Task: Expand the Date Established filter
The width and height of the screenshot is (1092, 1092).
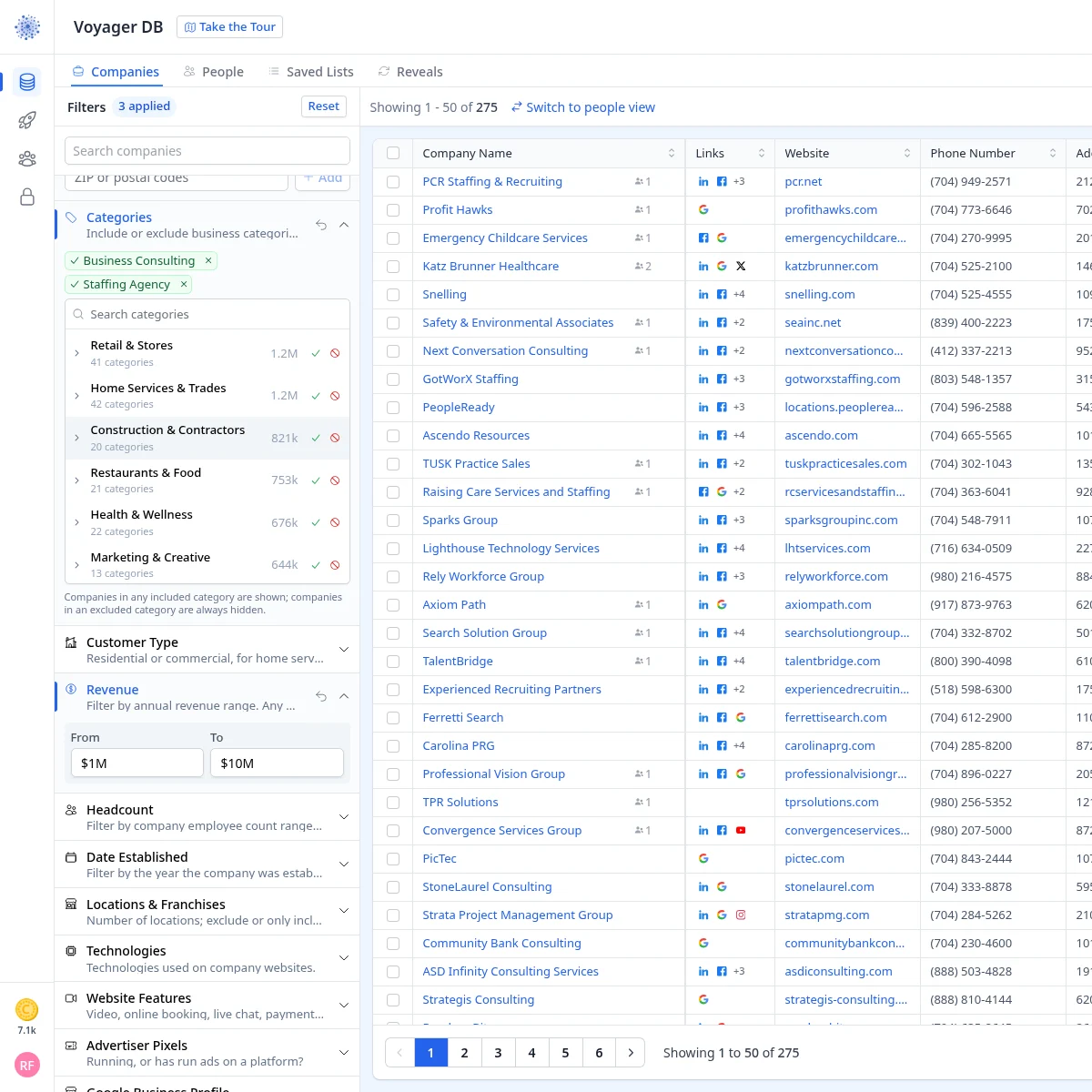Action: click(x=344, y=864)
